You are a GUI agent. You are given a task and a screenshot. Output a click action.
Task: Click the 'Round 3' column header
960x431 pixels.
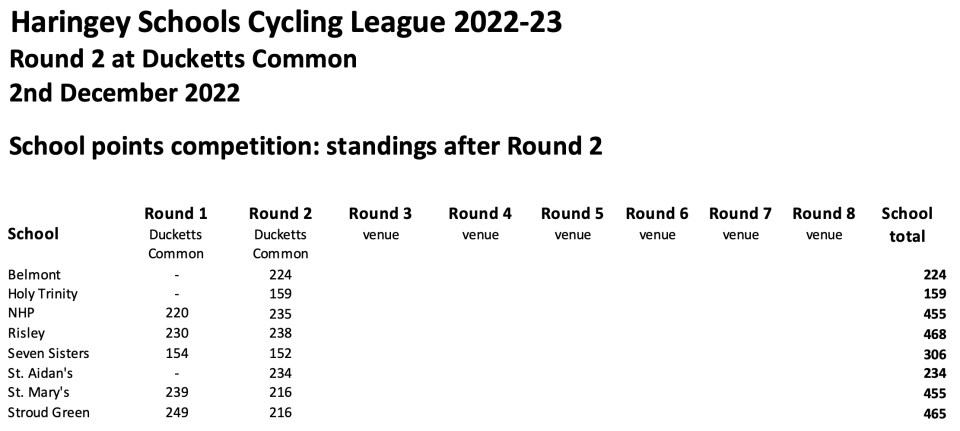click(380, 213)
